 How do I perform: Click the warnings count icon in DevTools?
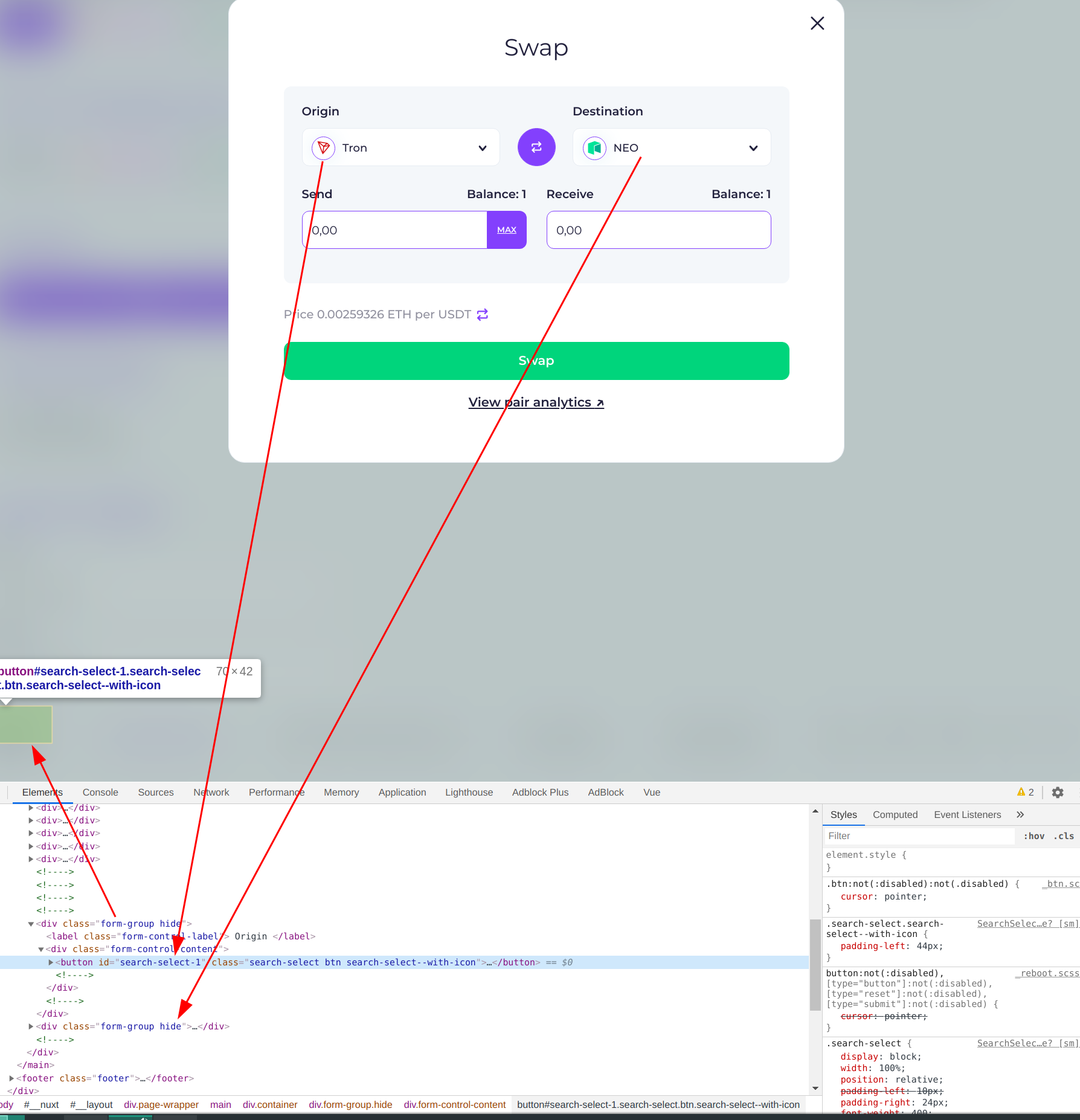1026,792
